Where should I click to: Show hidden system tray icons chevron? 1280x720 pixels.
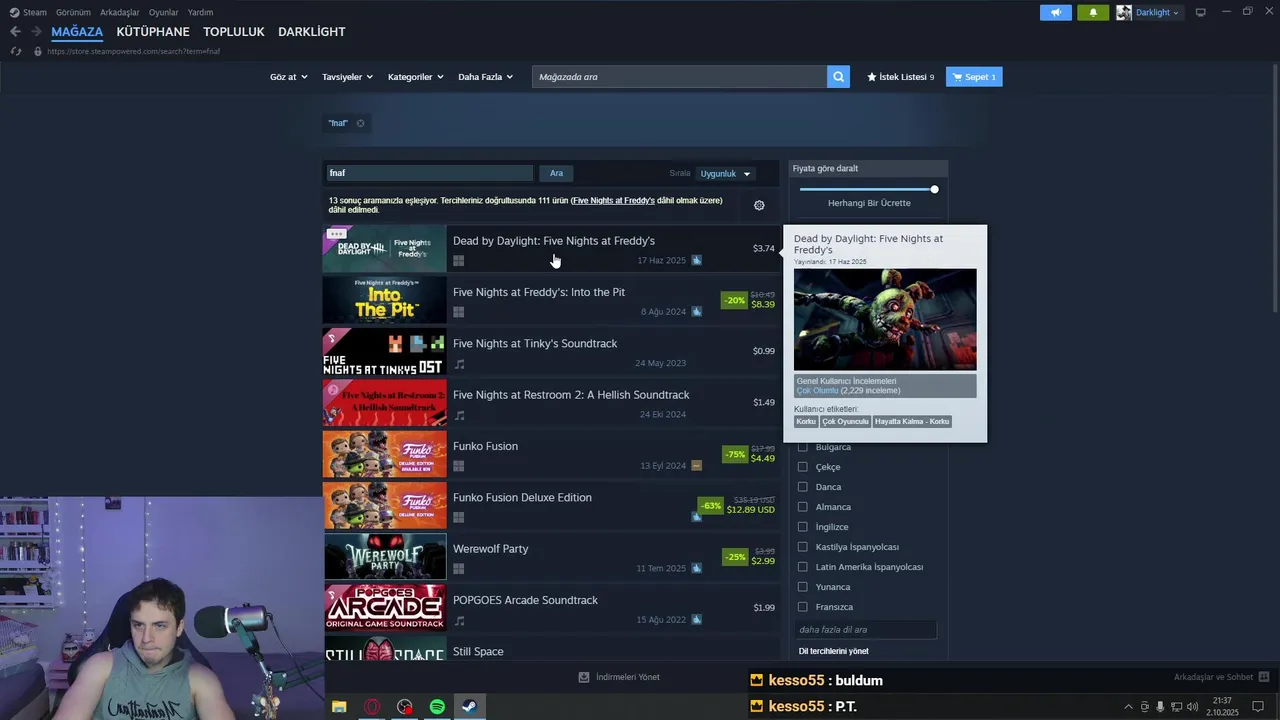[x=1128, y=707]
